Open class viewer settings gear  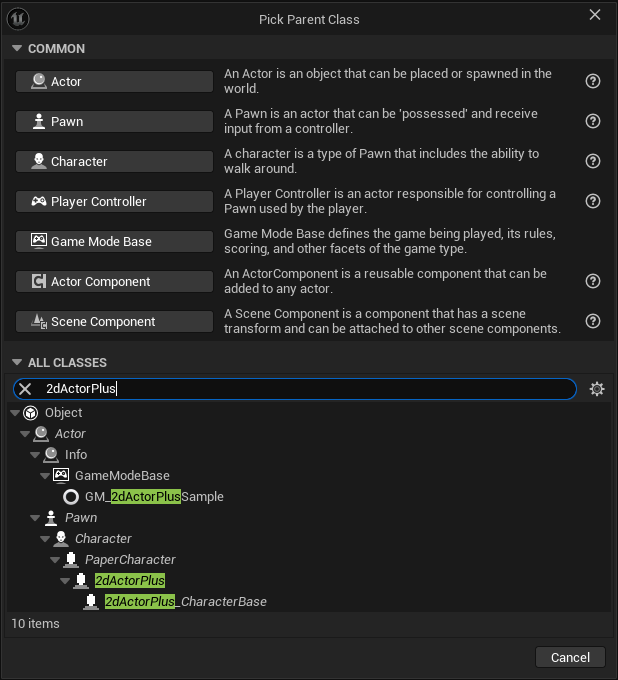[597, 389]
